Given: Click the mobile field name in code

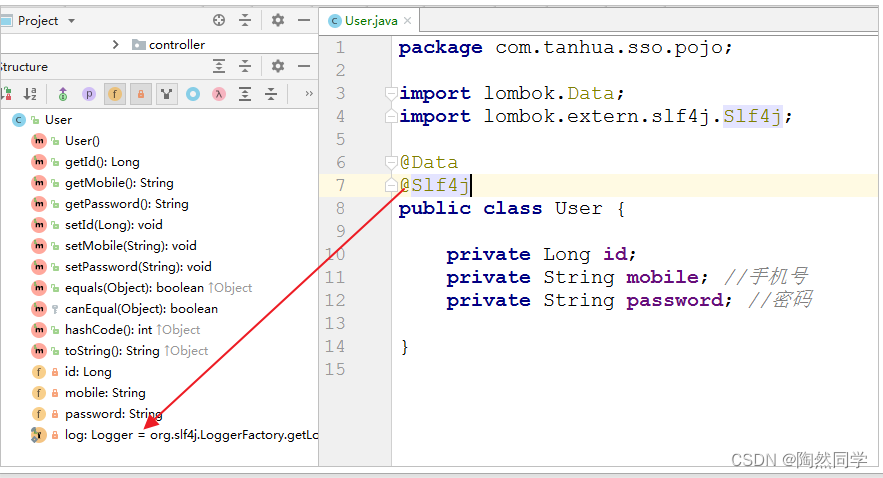Looking at the screenshot, I should coord(662,278).
